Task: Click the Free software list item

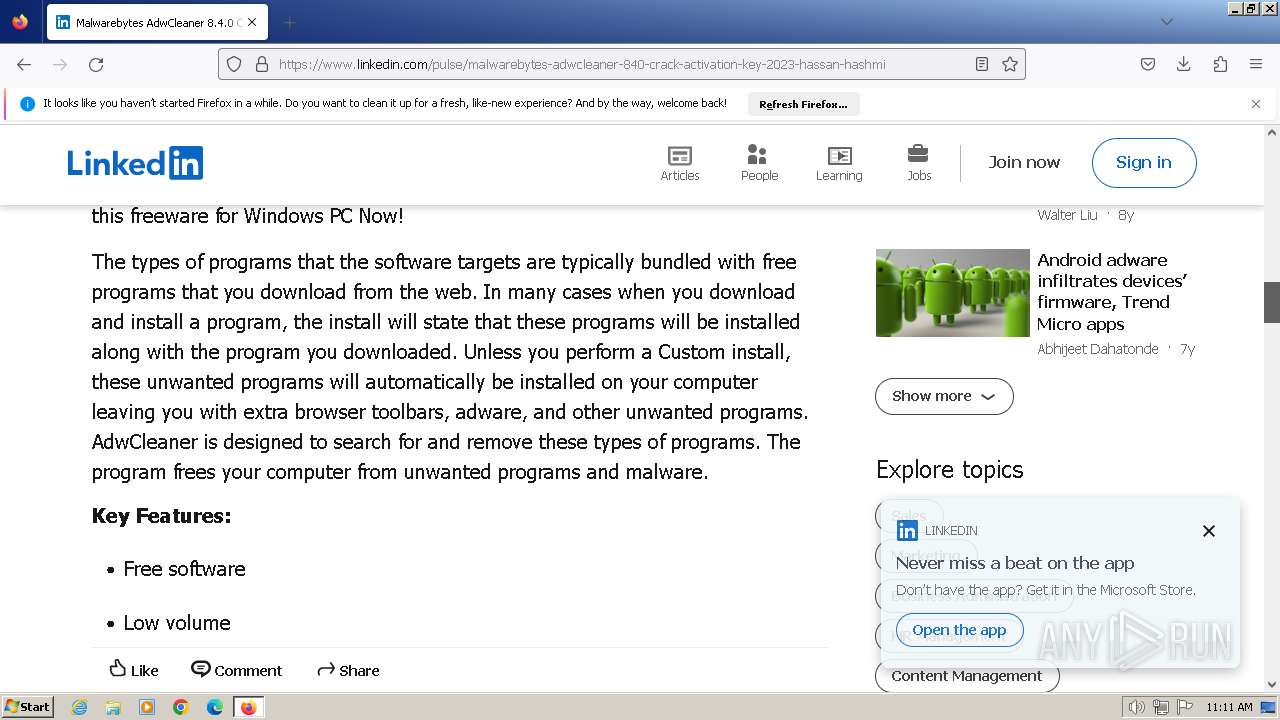Action: [x=184, y=569]
